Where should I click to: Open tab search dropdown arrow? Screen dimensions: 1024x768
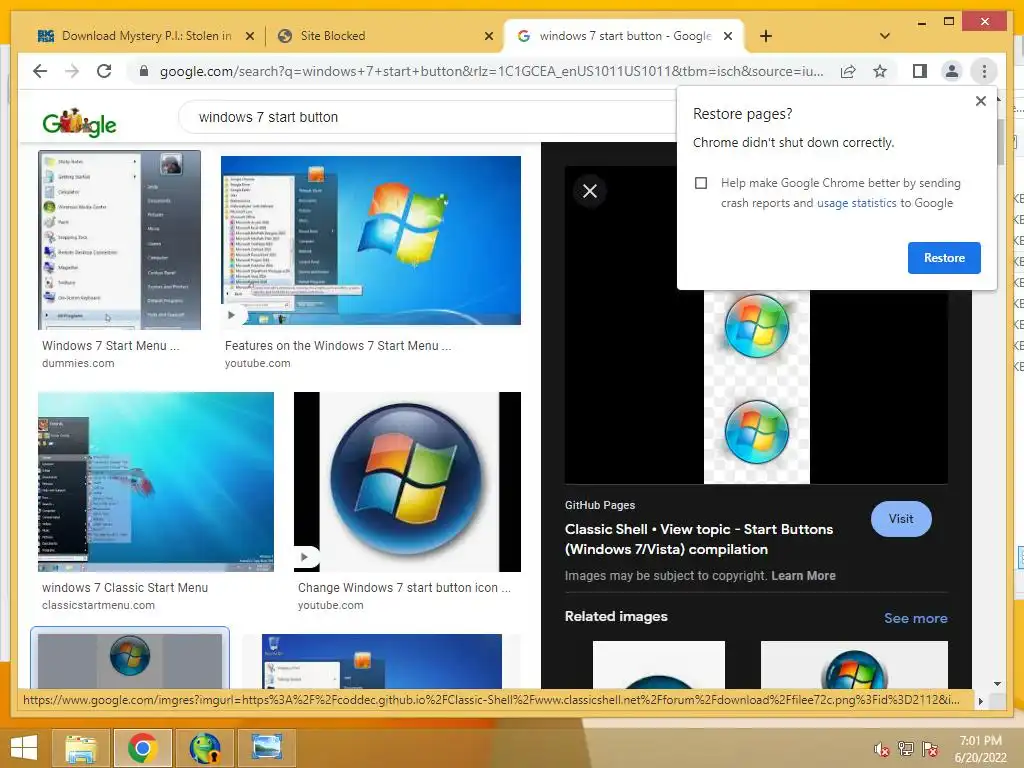pos(884,36)
